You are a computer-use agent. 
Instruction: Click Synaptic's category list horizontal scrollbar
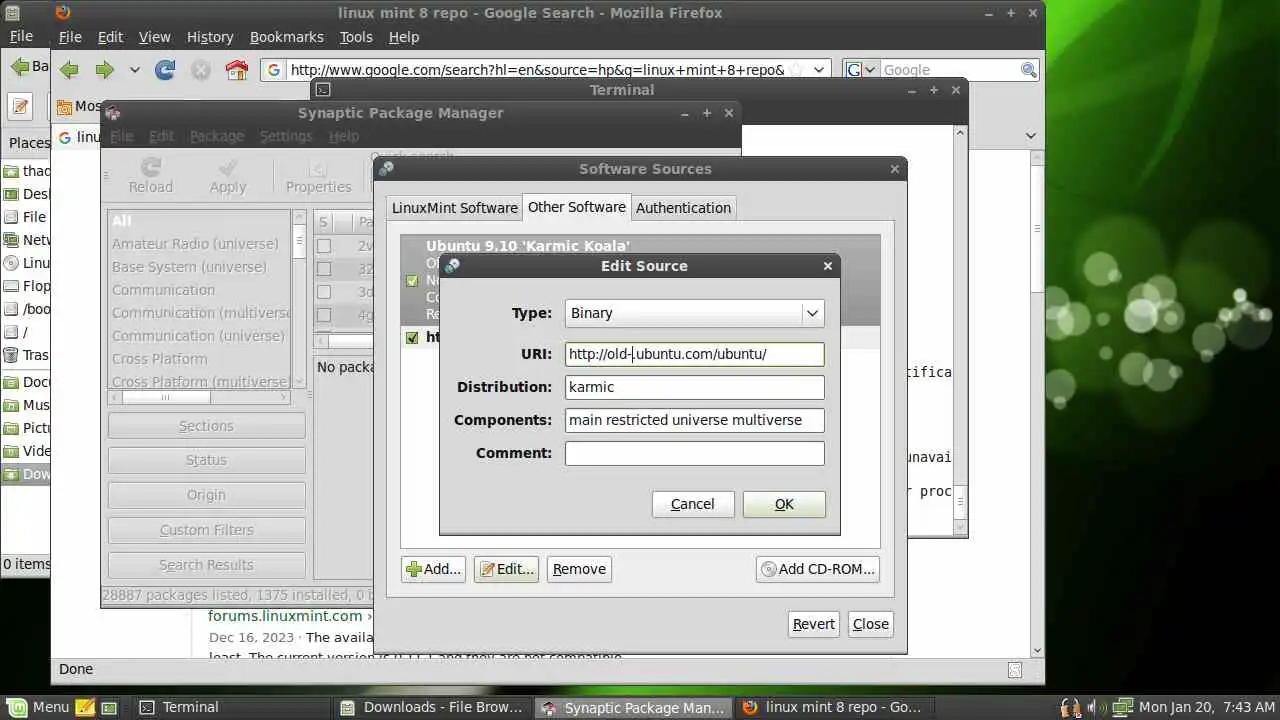pyautogui.click(x=199, y=398)
